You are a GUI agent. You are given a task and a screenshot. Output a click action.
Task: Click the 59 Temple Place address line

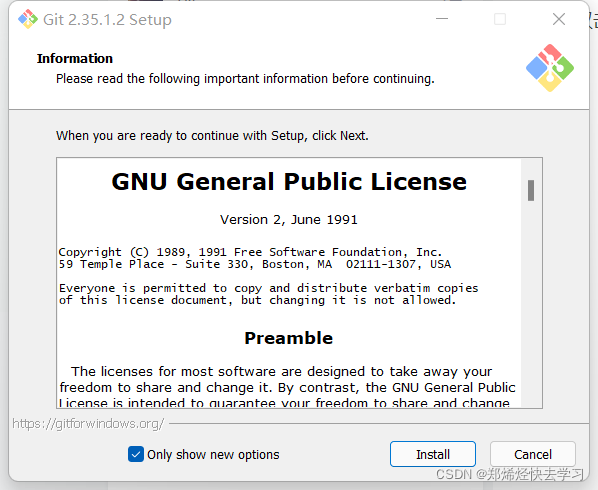pos(255,264)
